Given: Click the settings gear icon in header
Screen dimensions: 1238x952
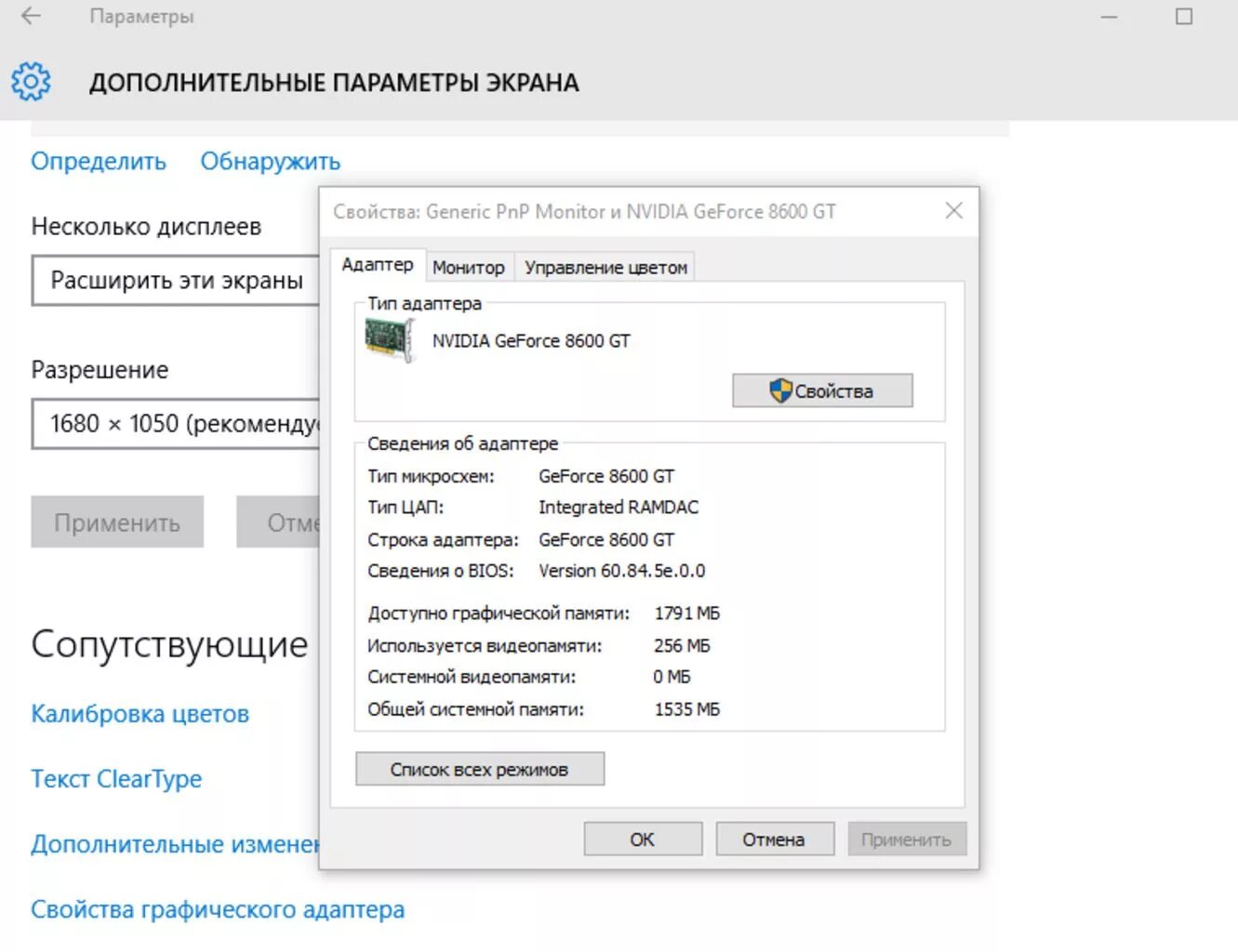Looking at the screenshot, I should tap(31, 82).
